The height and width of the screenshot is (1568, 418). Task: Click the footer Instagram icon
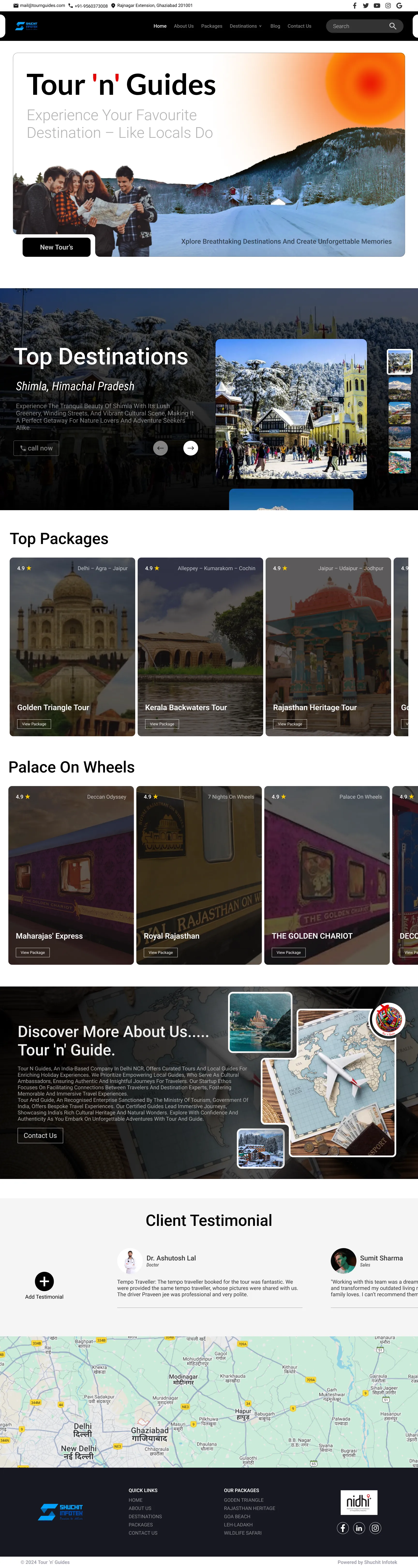375,1528
